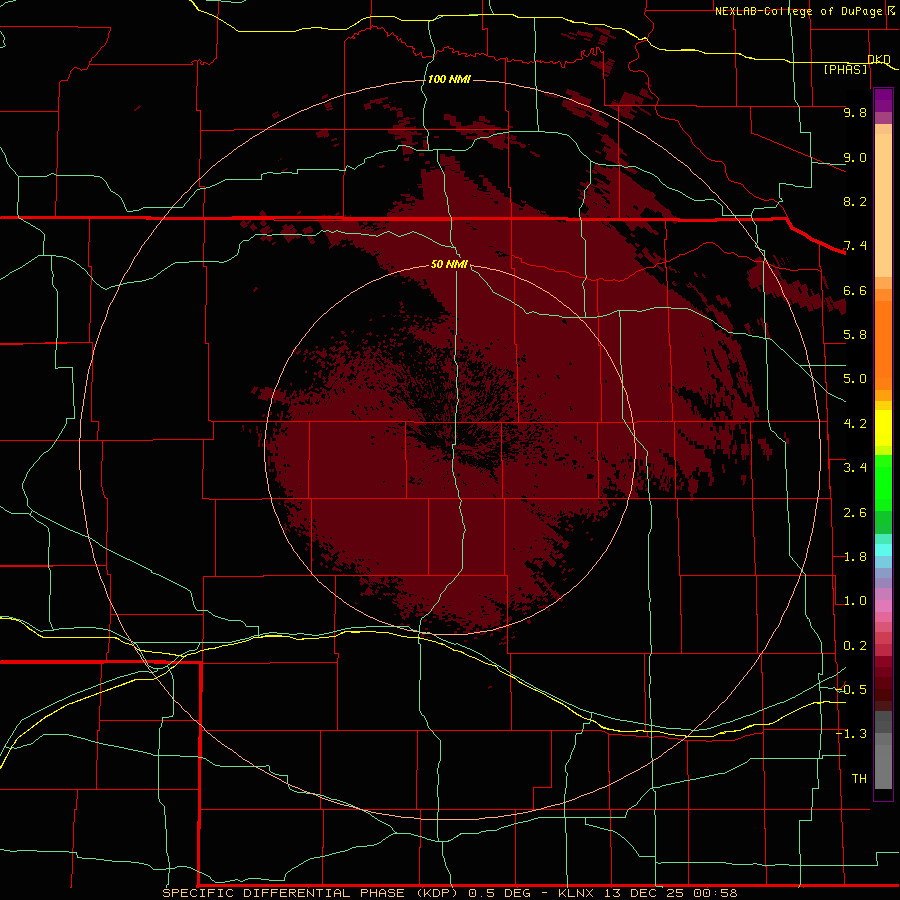Click the 0.2 value on color scale
The height and width of the screenshot is (900, 900).
click(x=855, y=646)
